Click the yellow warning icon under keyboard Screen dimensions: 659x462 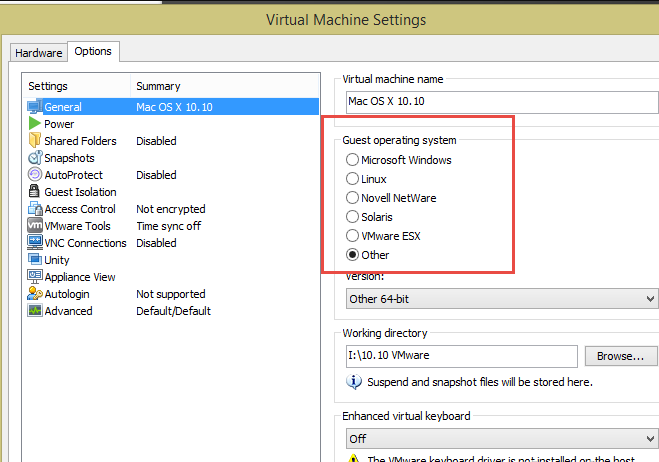coord(354,458)
